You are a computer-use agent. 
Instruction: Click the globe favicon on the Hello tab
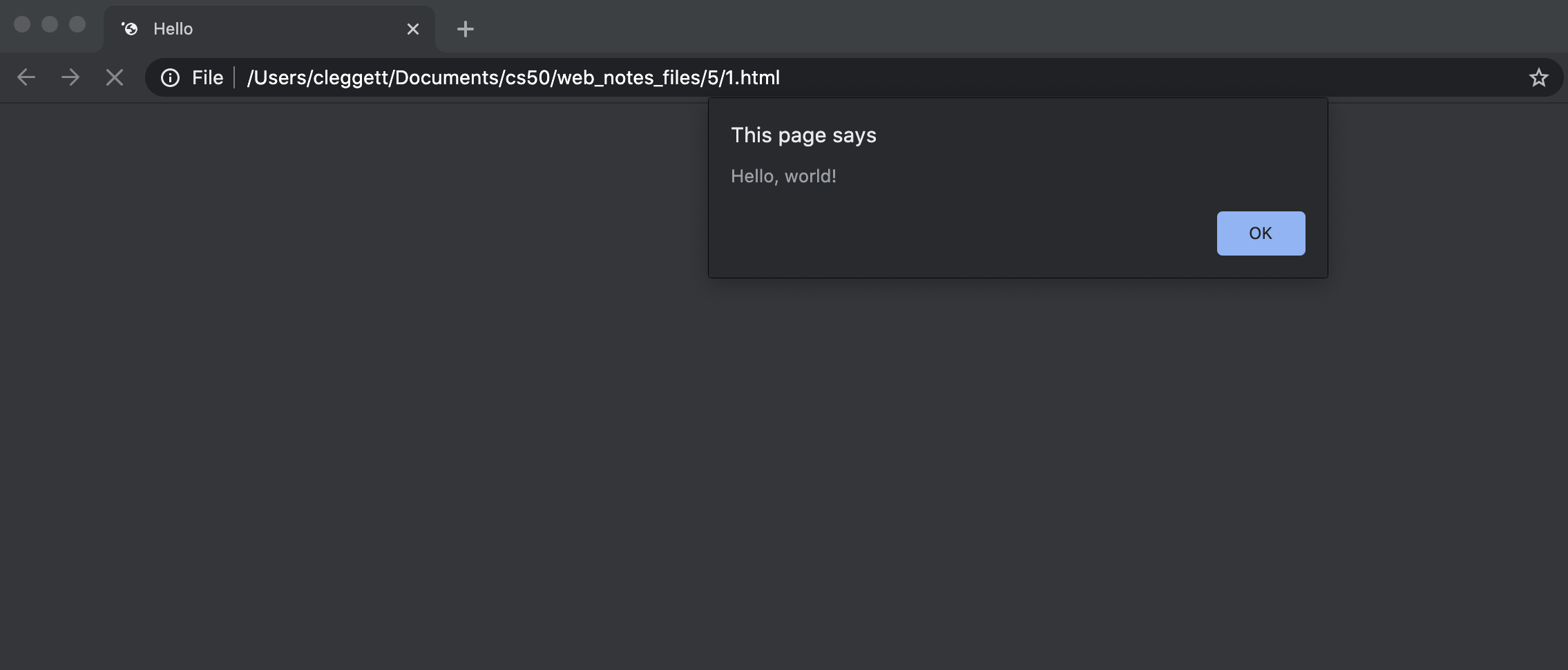[130, 29]
